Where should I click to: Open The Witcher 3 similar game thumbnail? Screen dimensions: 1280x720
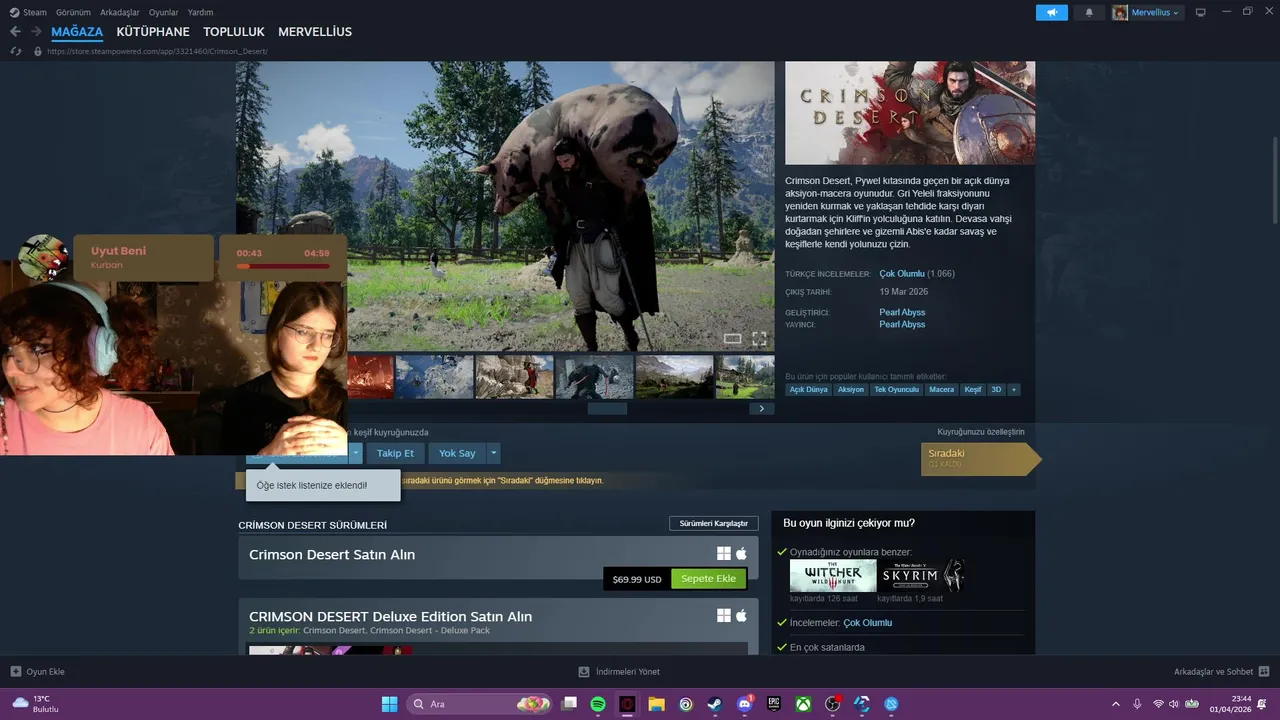pyautogui.click(x=833, y=576)
